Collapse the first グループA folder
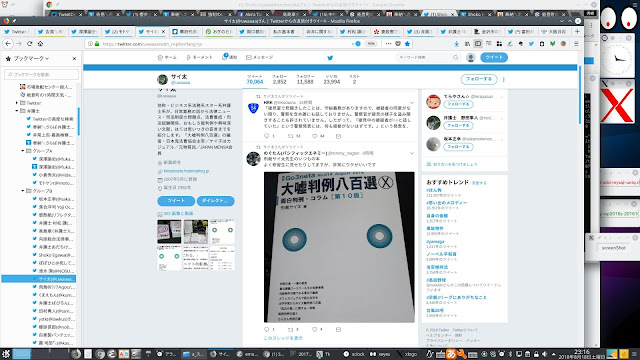 (23, 151)
